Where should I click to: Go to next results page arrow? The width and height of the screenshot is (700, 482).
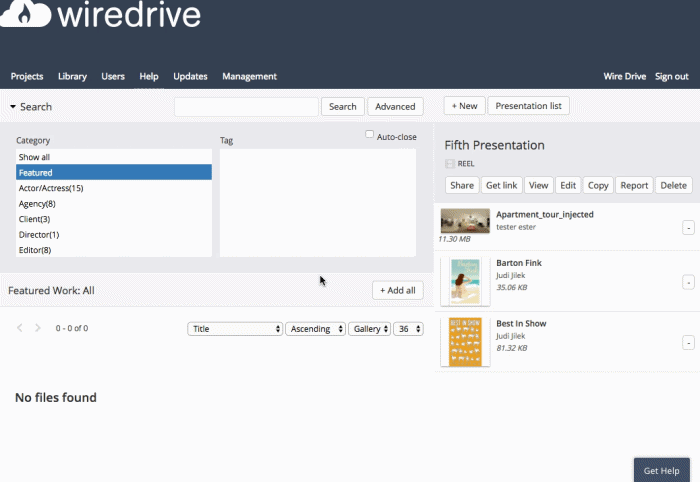(x=38, y=328)
